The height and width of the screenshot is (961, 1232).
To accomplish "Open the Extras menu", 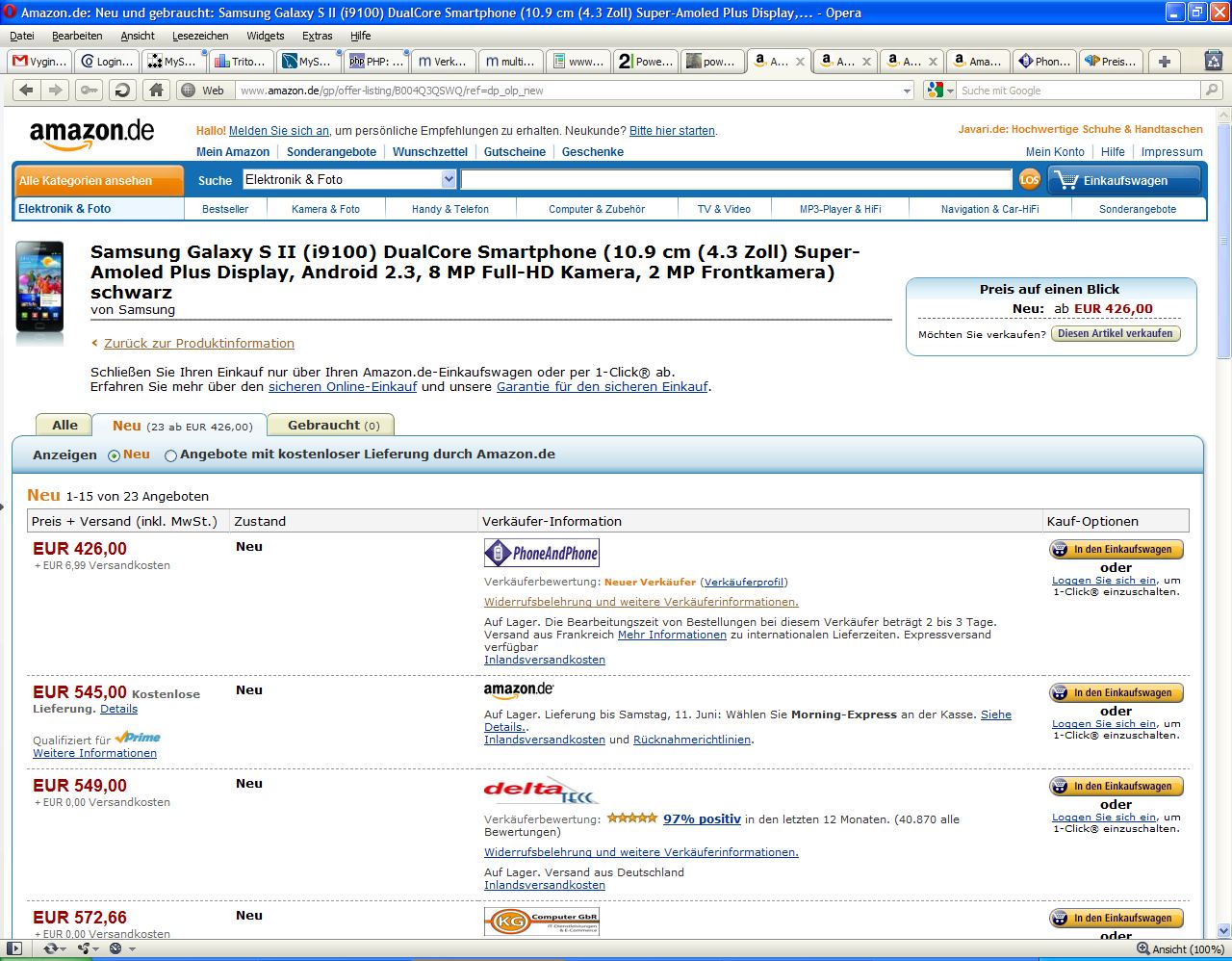I will point(317,36).
